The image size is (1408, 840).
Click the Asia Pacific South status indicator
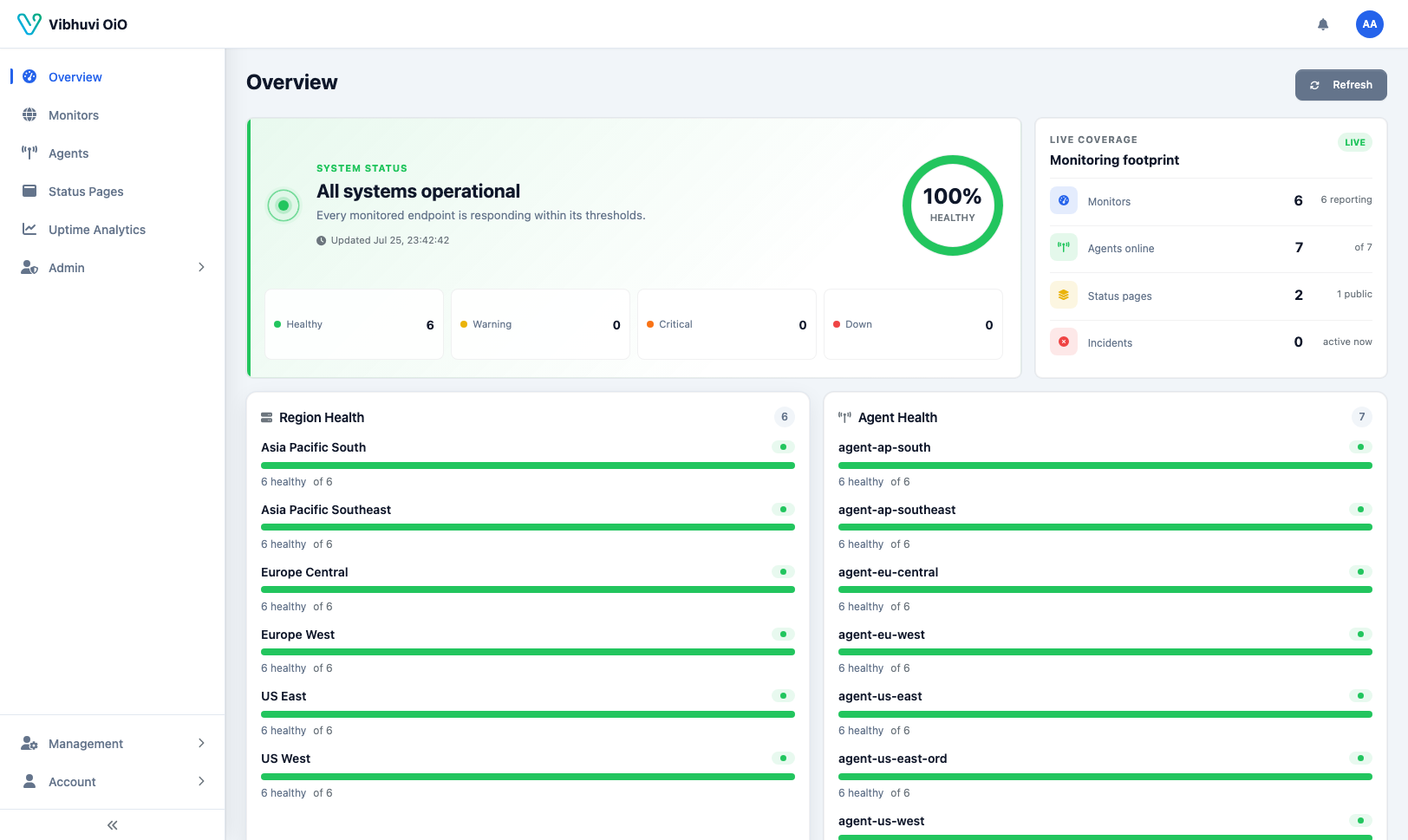pos(783,447)
